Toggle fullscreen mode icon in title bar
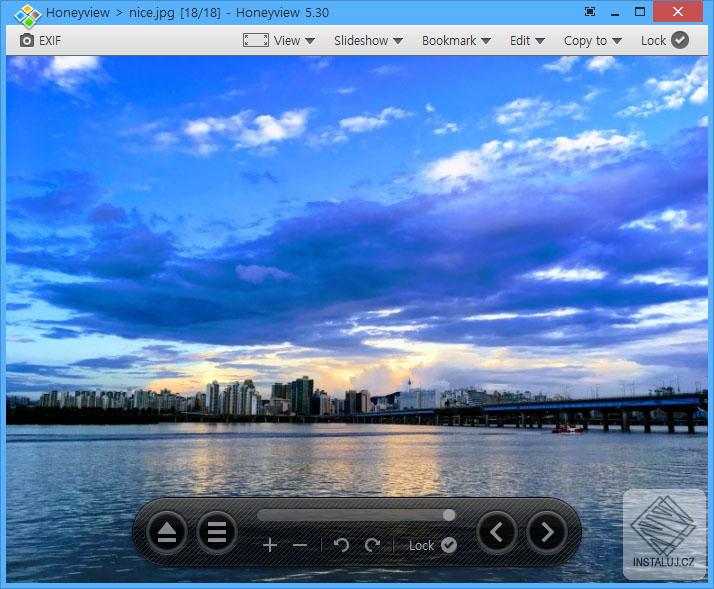 (x=590, y=12)
